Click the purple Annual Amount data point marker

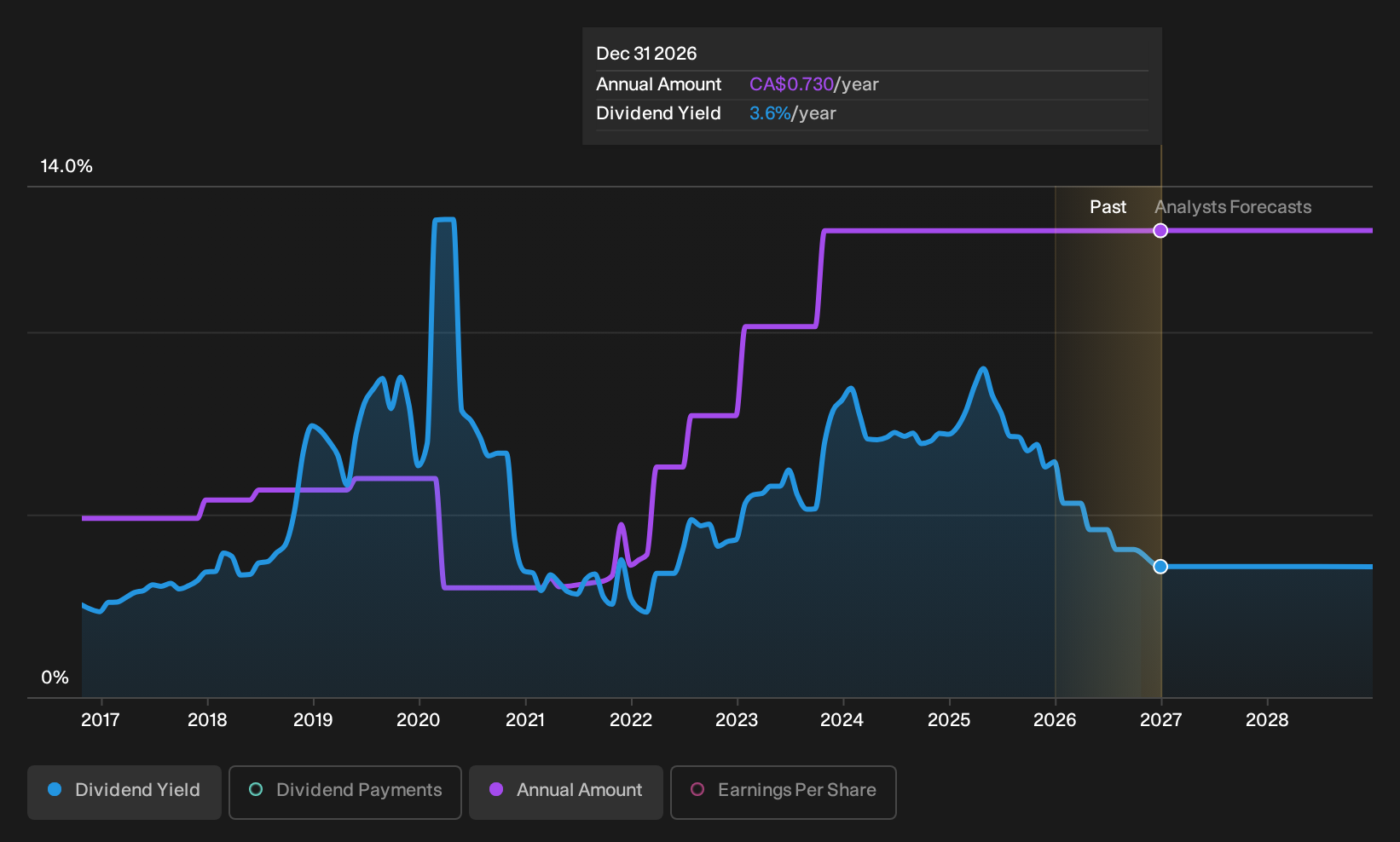1160,231
